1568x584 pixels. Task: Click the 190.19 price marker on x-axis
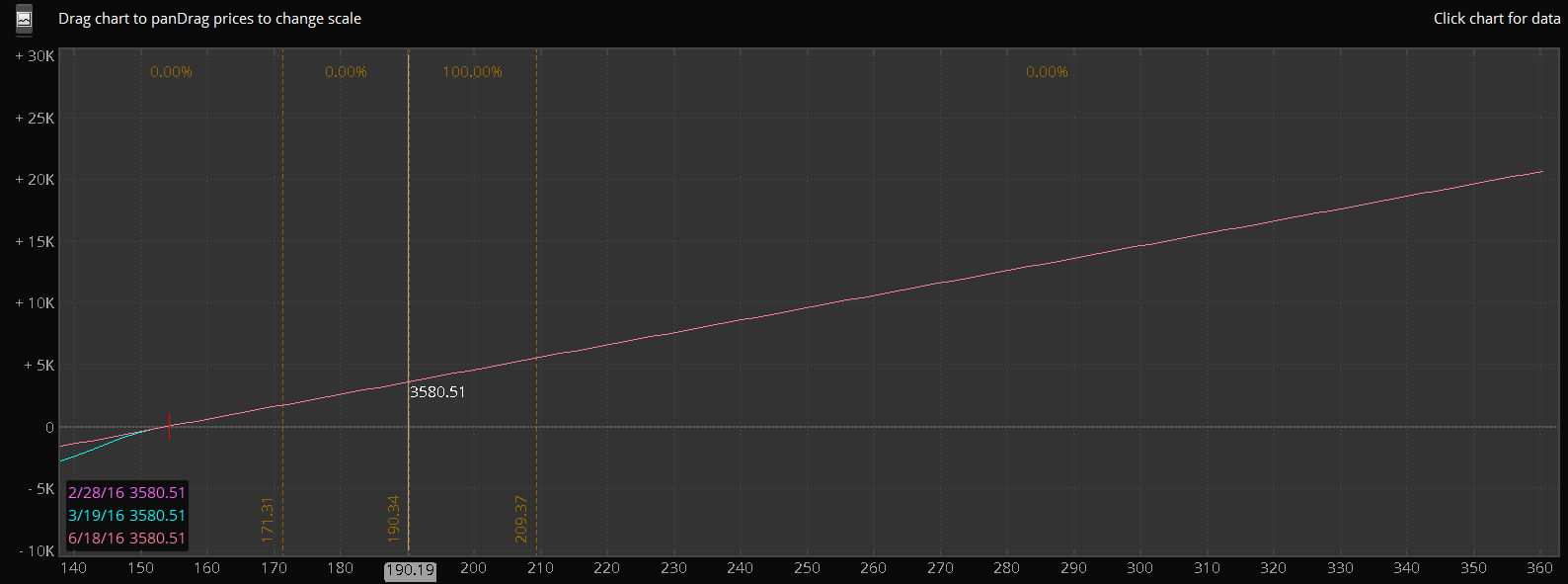tap(410, 570)
